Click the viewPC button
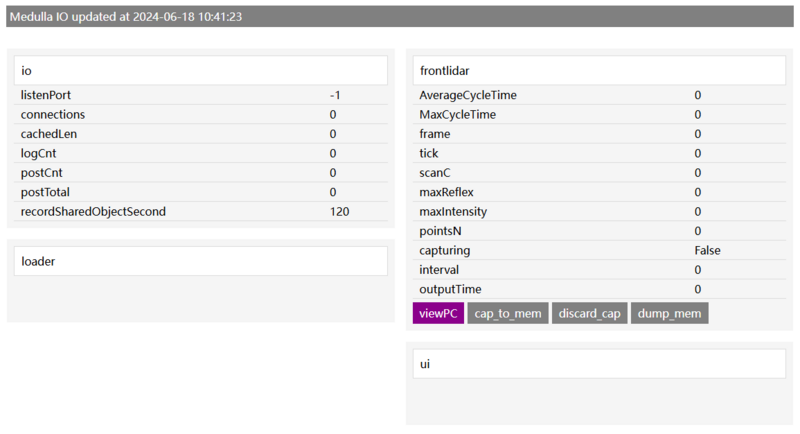Screen dimensions: 800x434 439,313
